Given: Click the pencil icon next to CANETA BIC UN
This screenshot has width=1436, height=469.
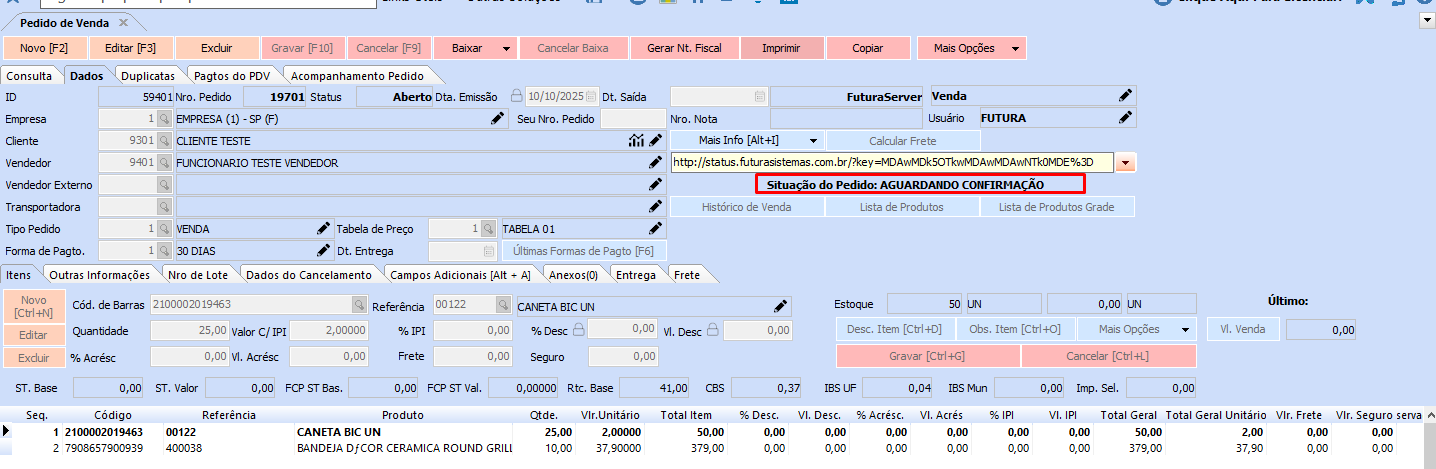Looking at the screenshot, I should (781, 305).
